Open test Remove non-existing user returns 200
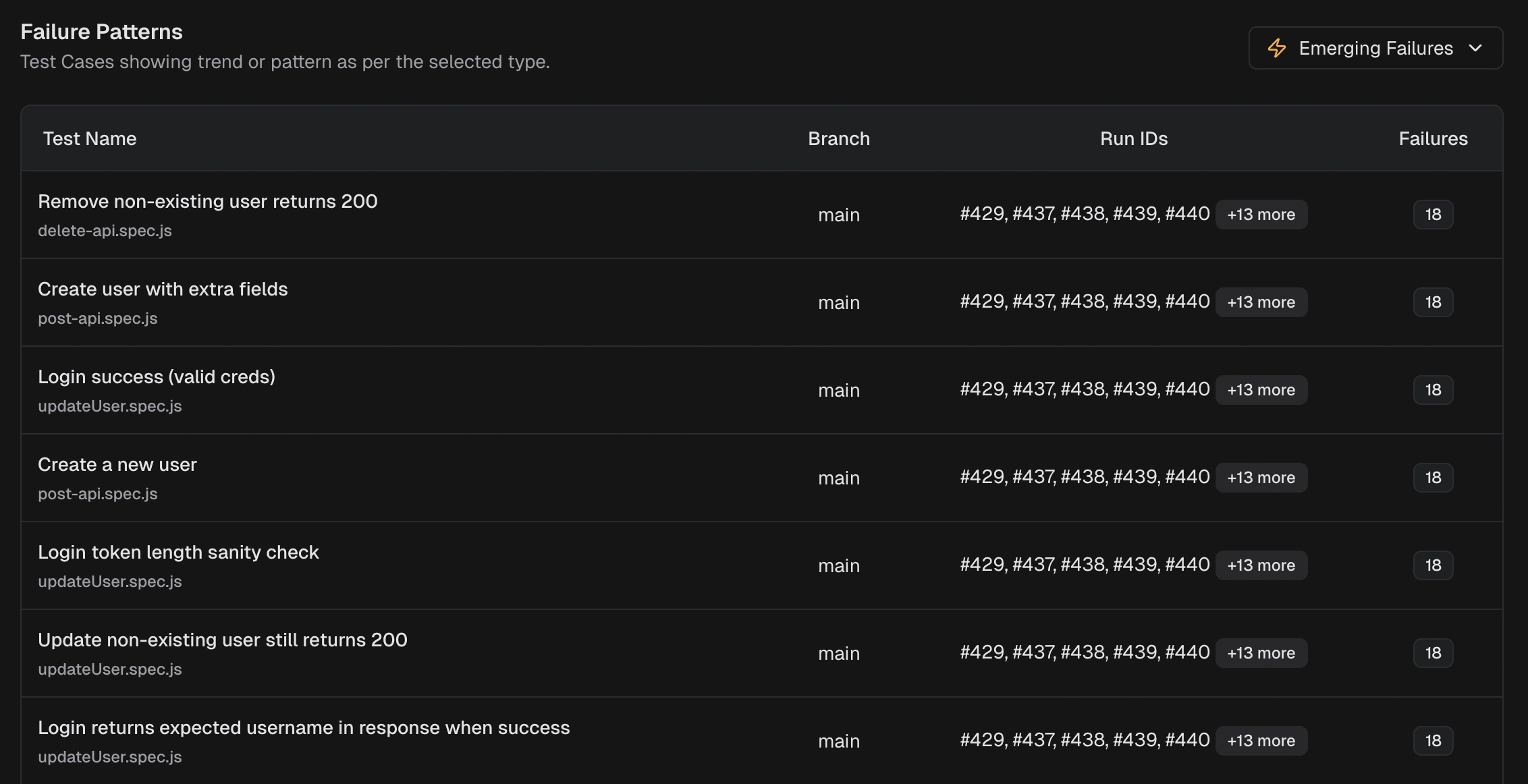 point(207,202)
